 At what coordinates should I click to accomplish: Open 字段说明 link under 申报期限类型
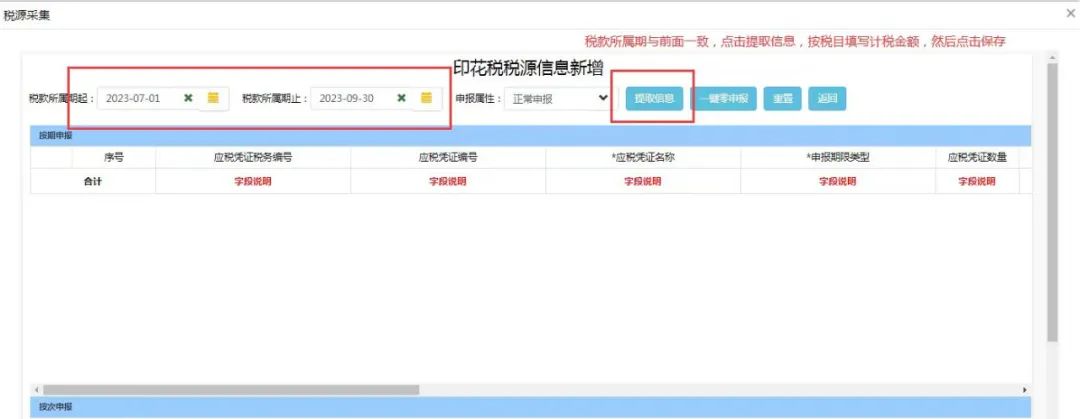pos(838,181)
